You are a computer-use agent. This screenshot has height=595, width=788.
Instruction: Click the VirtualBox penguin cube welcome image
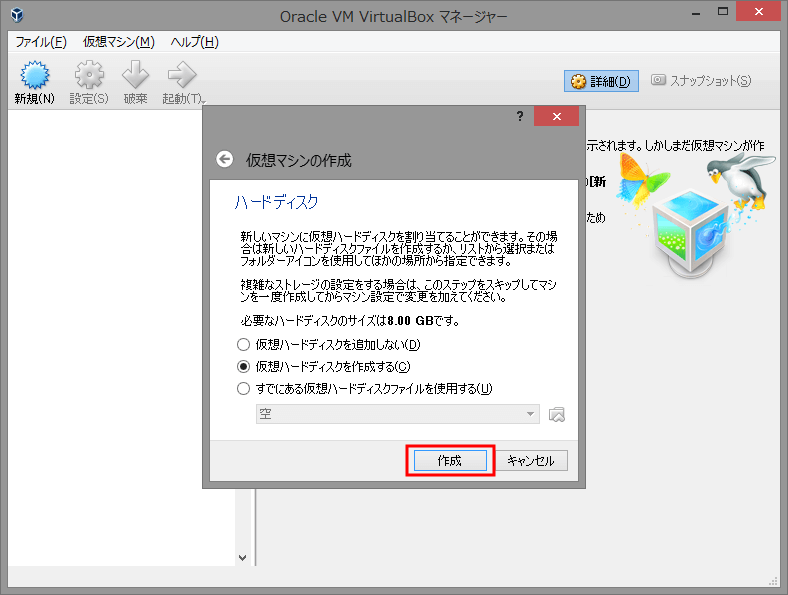(696, 215)
